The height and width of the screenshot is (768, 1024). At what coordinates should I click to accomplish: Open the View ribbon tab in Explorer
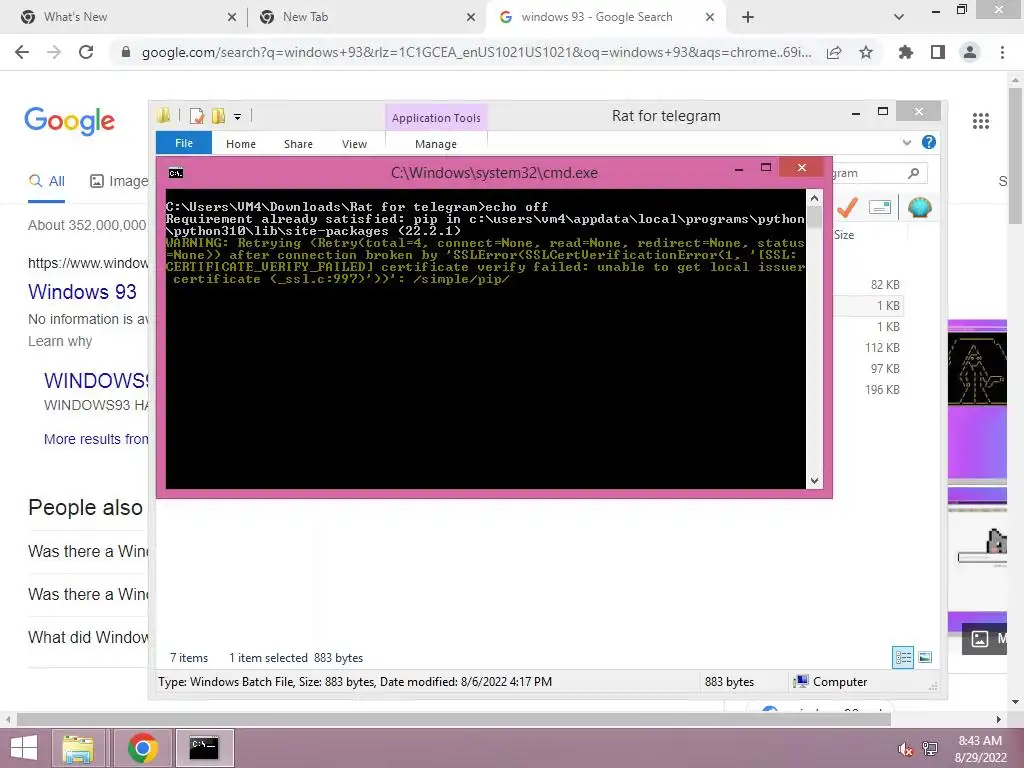(354, 144)
